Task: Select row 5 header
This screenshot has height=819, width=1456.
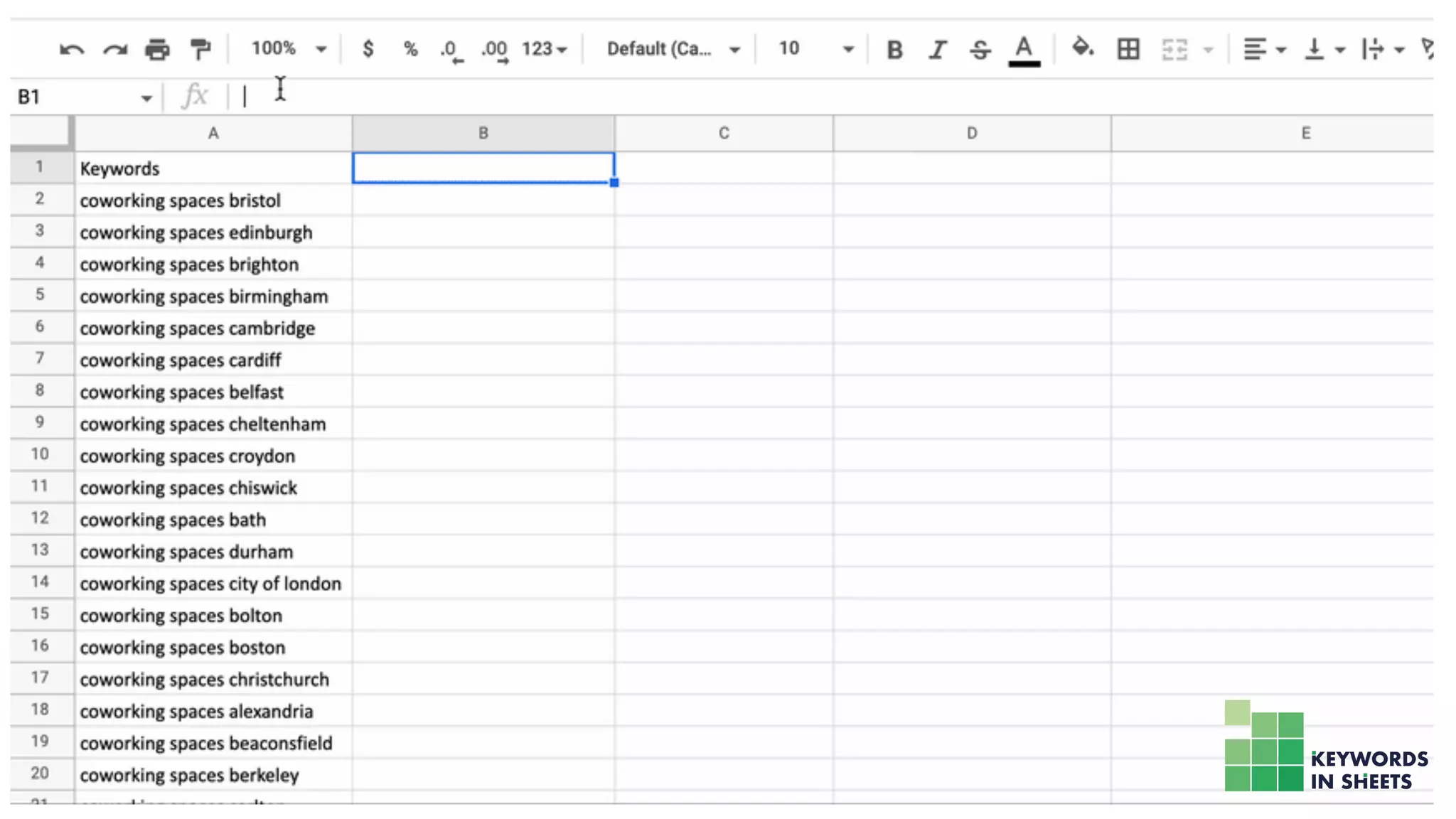Action: [40, 295]
